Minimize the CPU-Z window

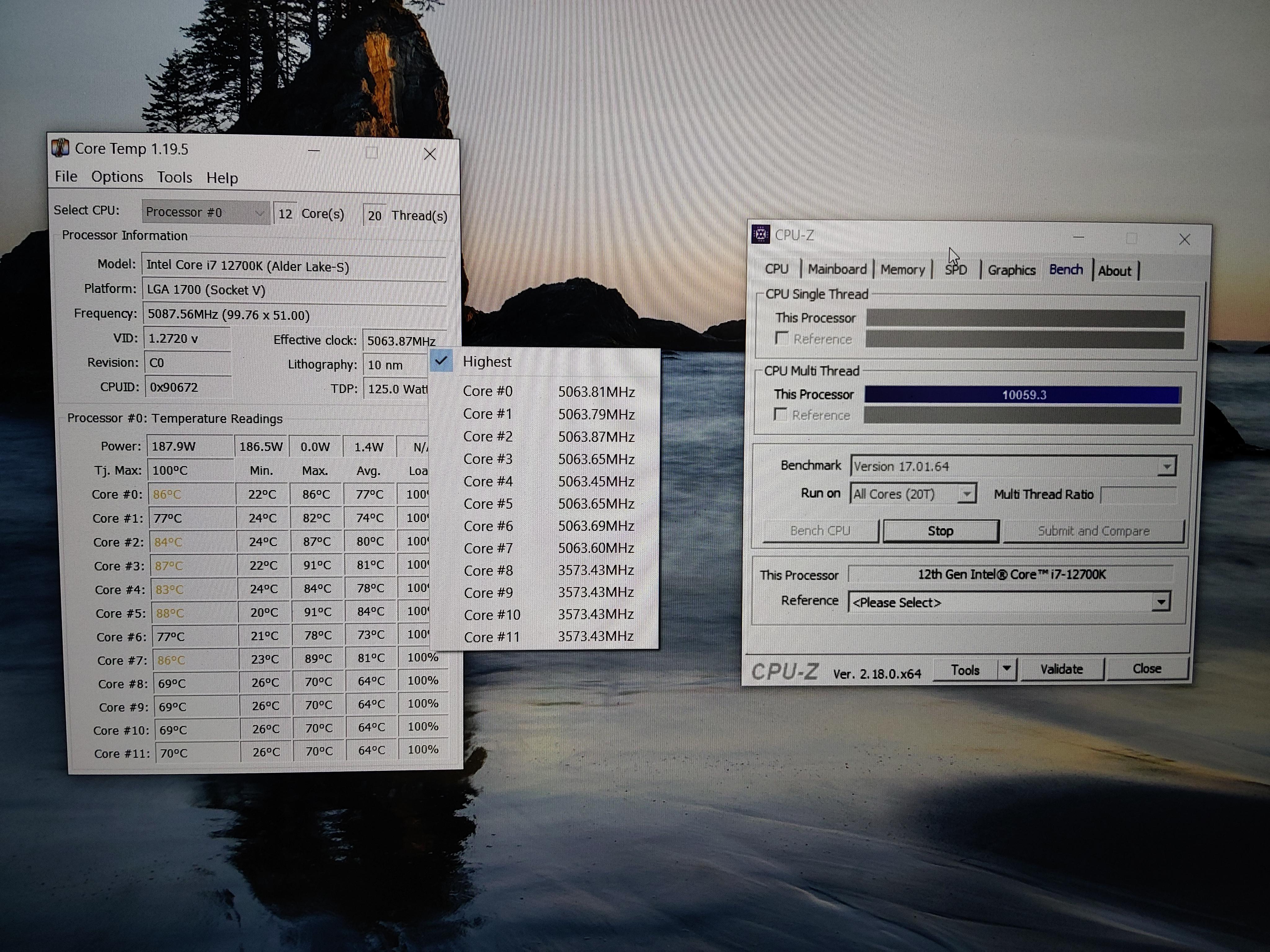pyautogui.click(x=1078, y=238)
